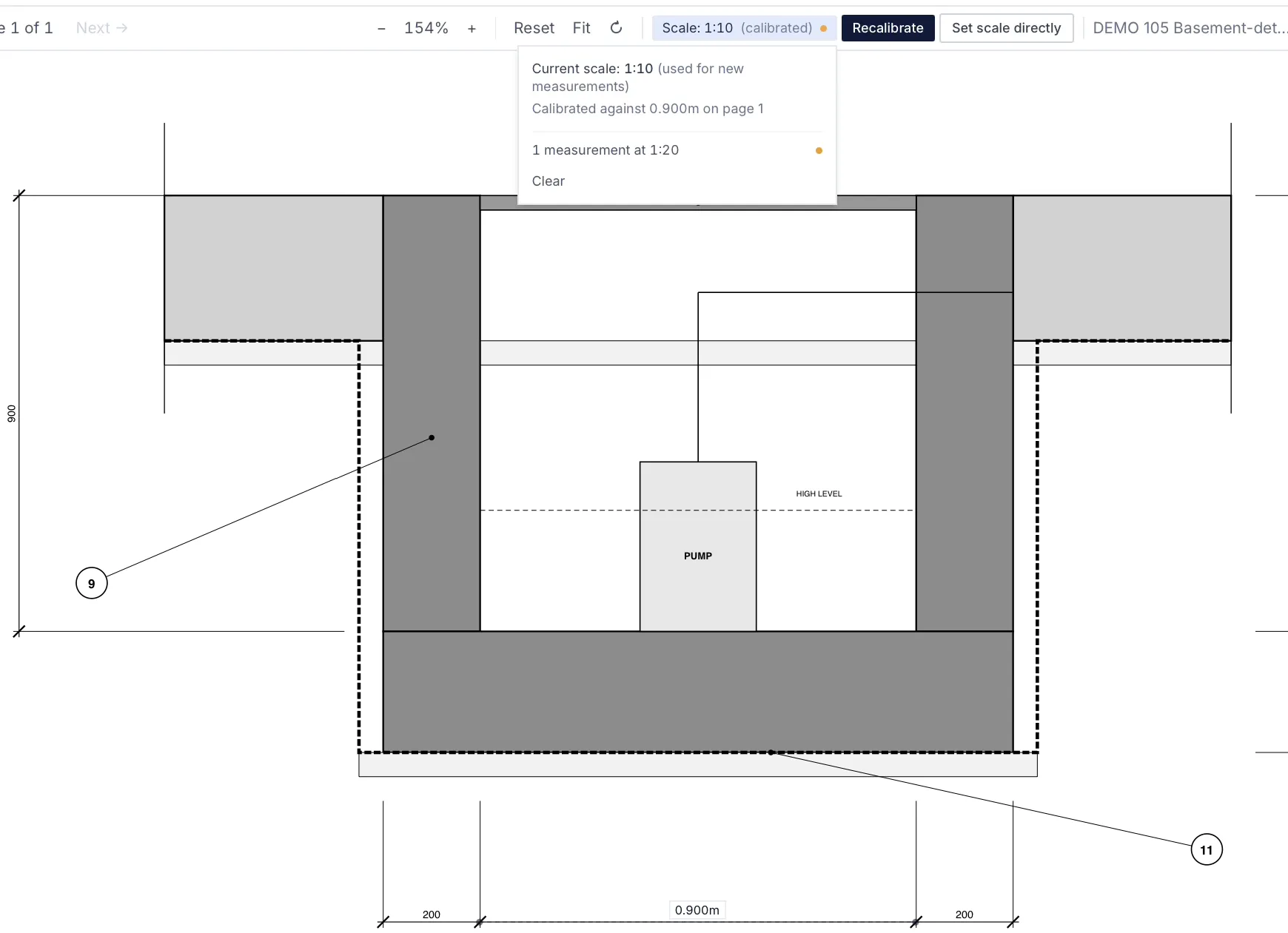The height and width of the screenshot is (933, 1288).
Task: Click the Reset view button
Action: click(x=534, y=28)
